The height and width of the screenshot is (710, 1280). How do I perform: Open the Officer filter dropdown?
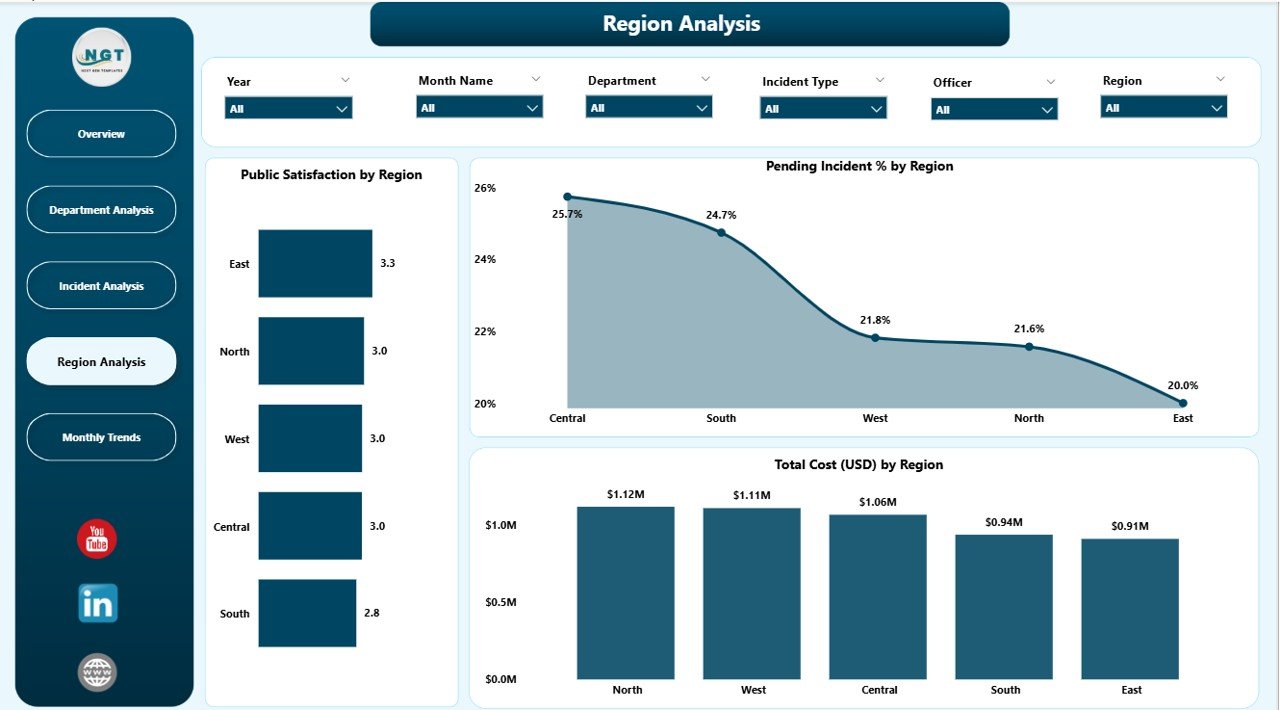[994, 110]
